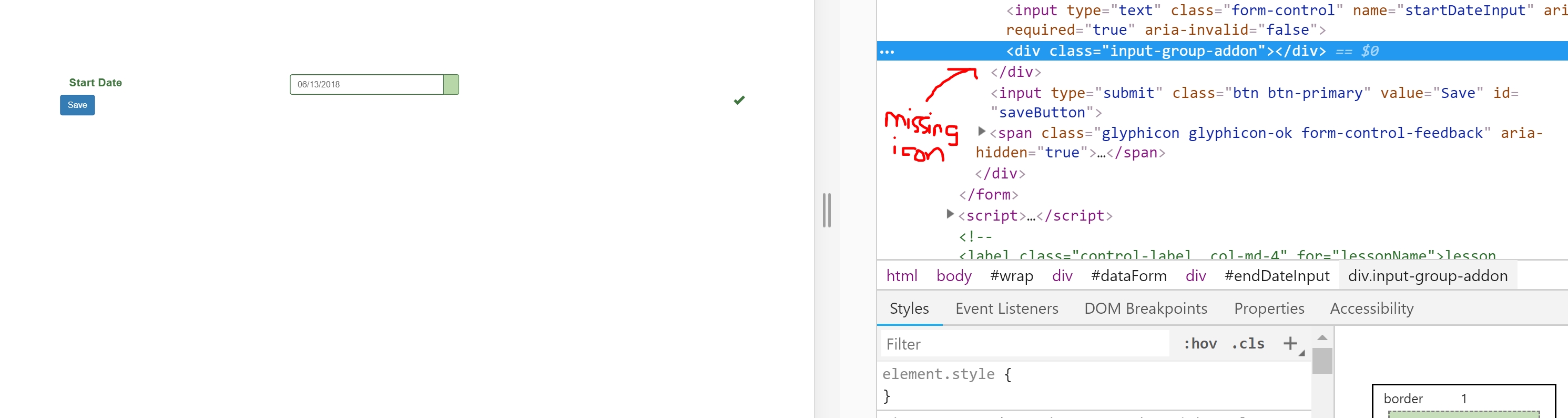This screenshot has height=418, width=1568.
Task: Switch to the Styles tab
Action: [x=909, y=309]
